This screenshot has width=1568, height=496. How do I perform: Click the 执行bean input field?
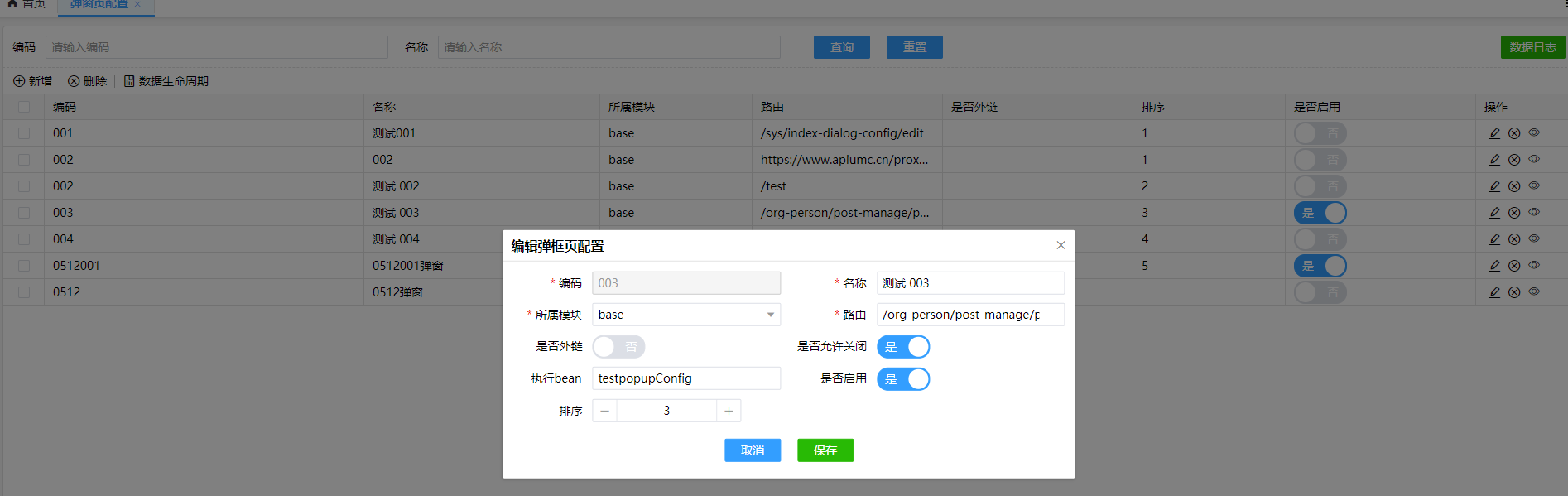(x=685, y=378)
